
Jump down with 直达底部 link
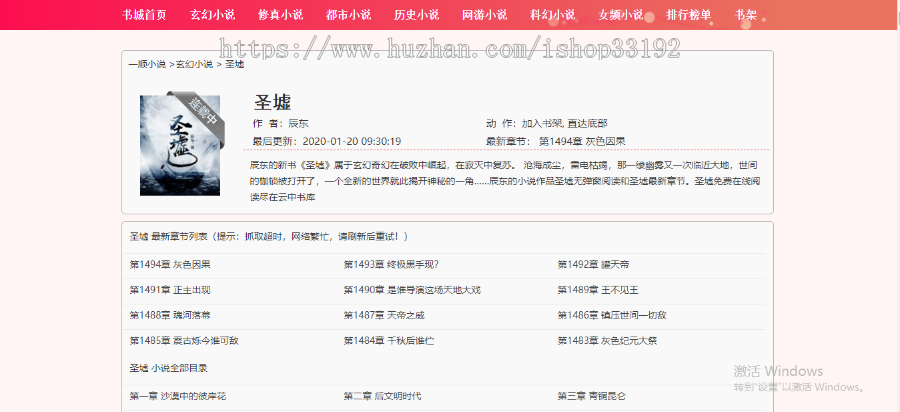[x=588, y=123]
